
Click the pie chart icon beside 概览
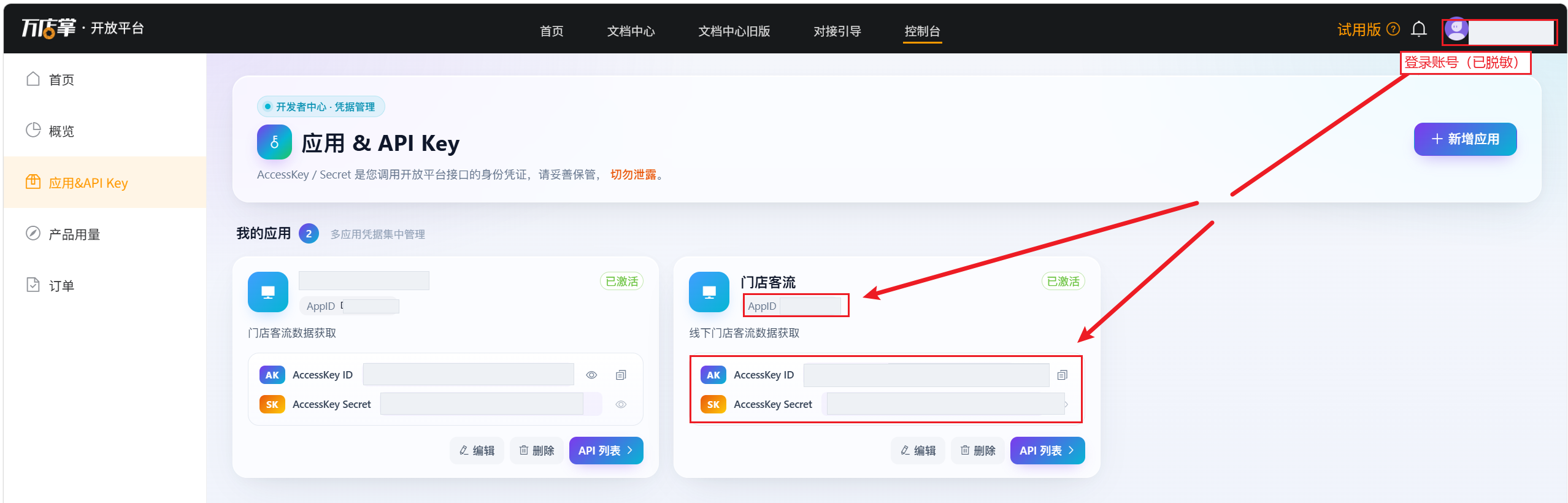pos(33,131)
